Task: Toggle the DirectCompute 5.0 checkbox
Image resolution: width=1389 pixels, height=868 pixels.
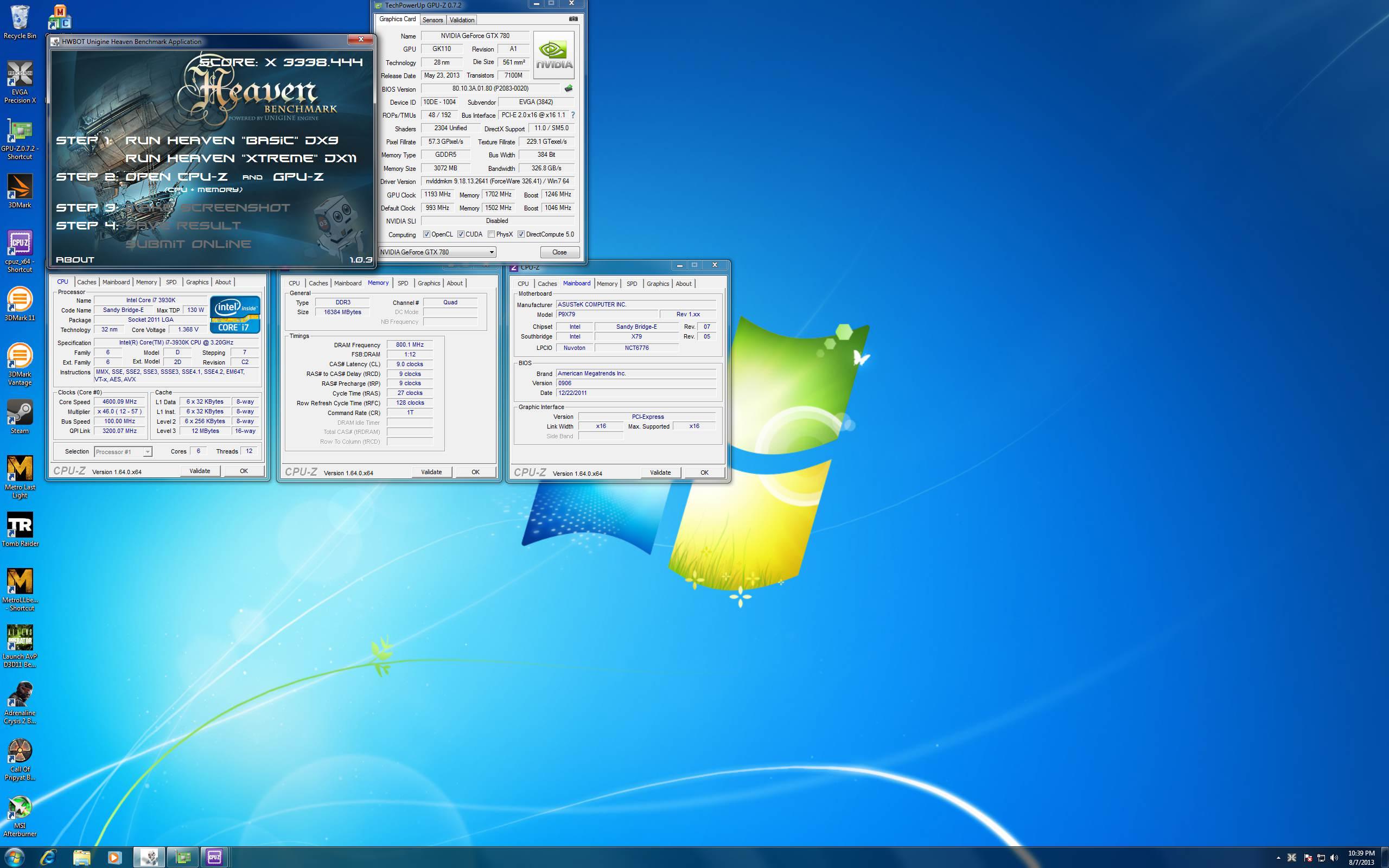Action: (520, 234)
